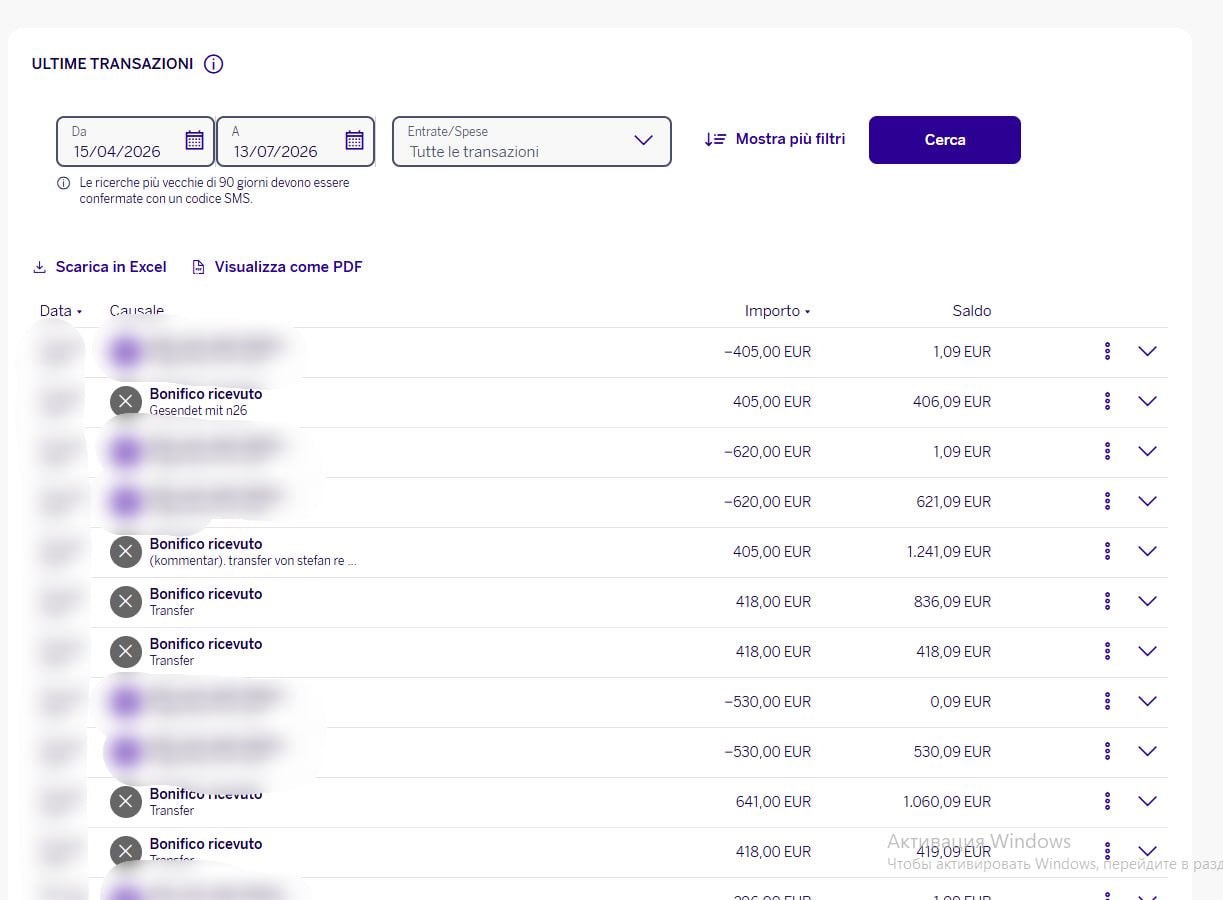
Task: Click the Scarica in Excel link
Action: coord(111,267)
